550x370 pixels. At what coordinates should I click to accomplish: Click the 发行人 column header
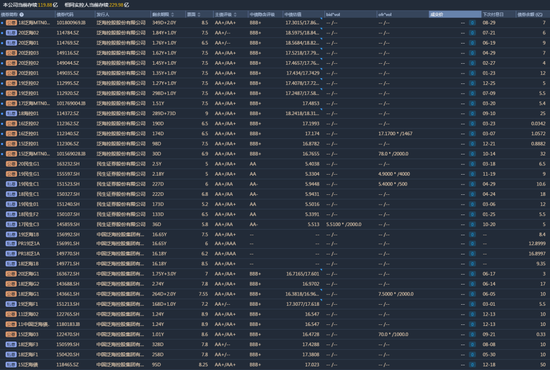click(103, 14)
